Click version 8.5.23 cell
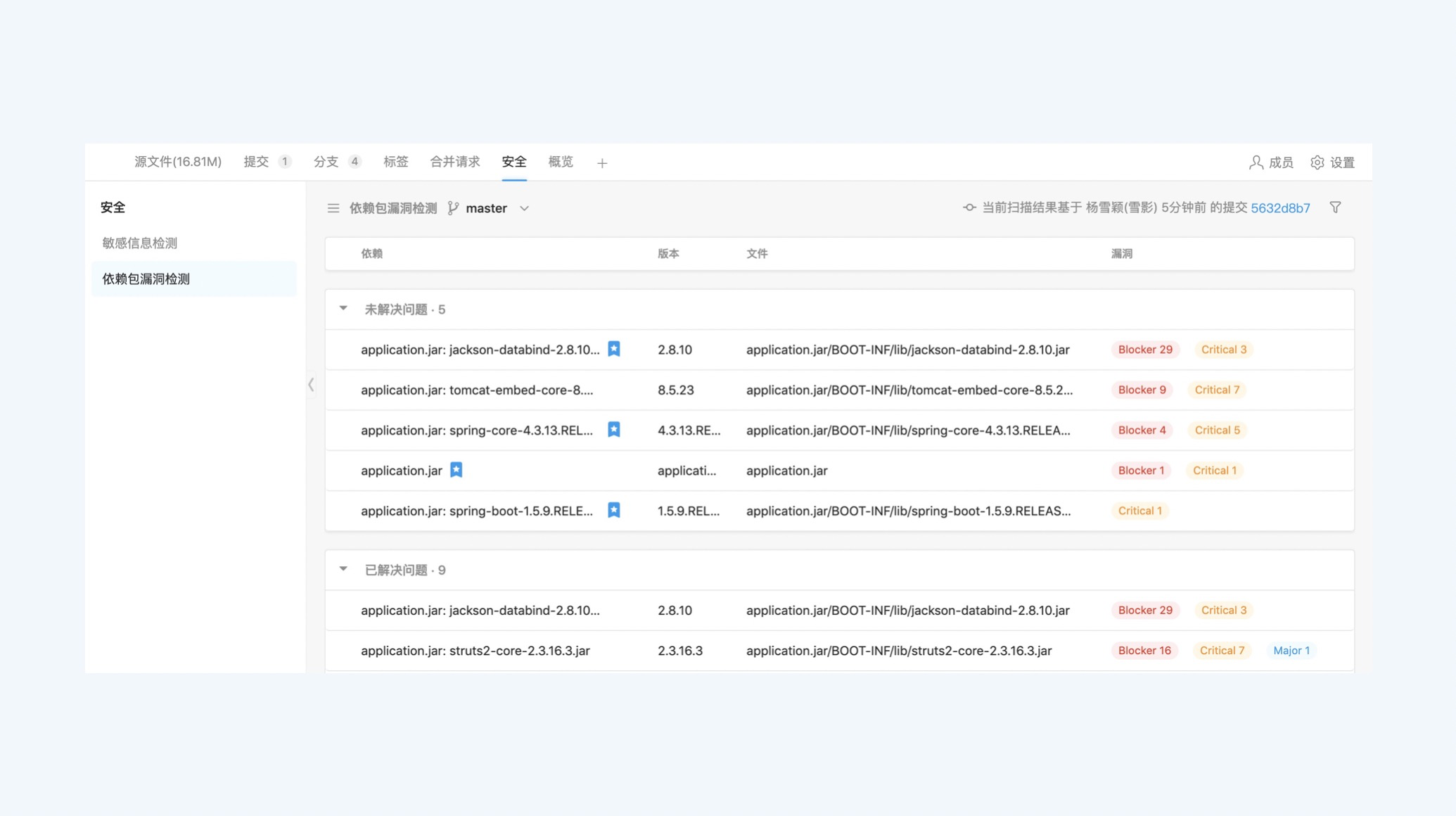Viewport: 1456px width, 816px height. (x=675, y=390)
